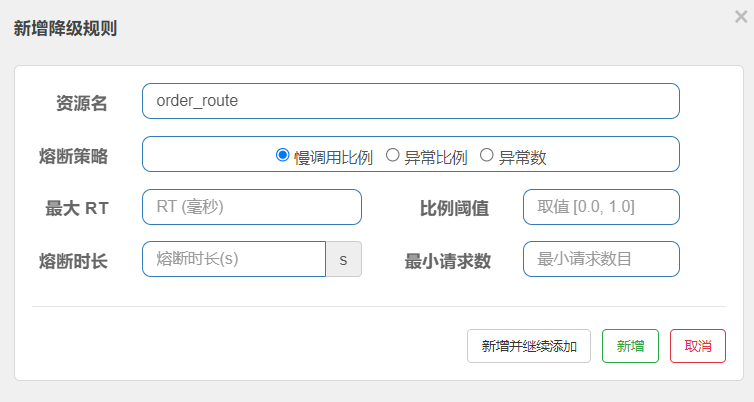Click the 最小请求数 input field
754x402 pixels.
tap(600, 259)
